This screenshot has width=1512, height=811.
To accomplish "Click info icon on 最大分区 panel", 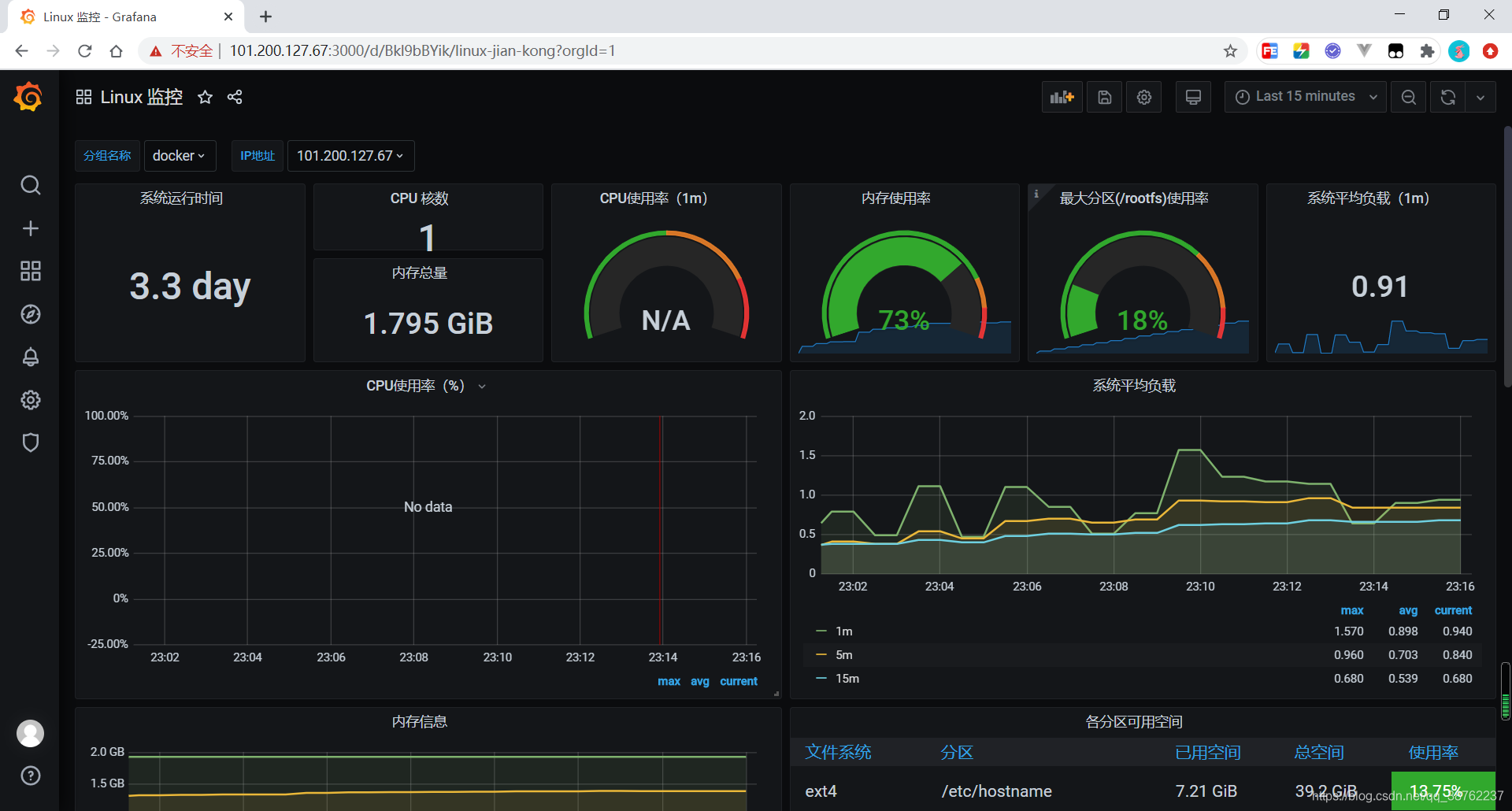I will [1036, 194].
